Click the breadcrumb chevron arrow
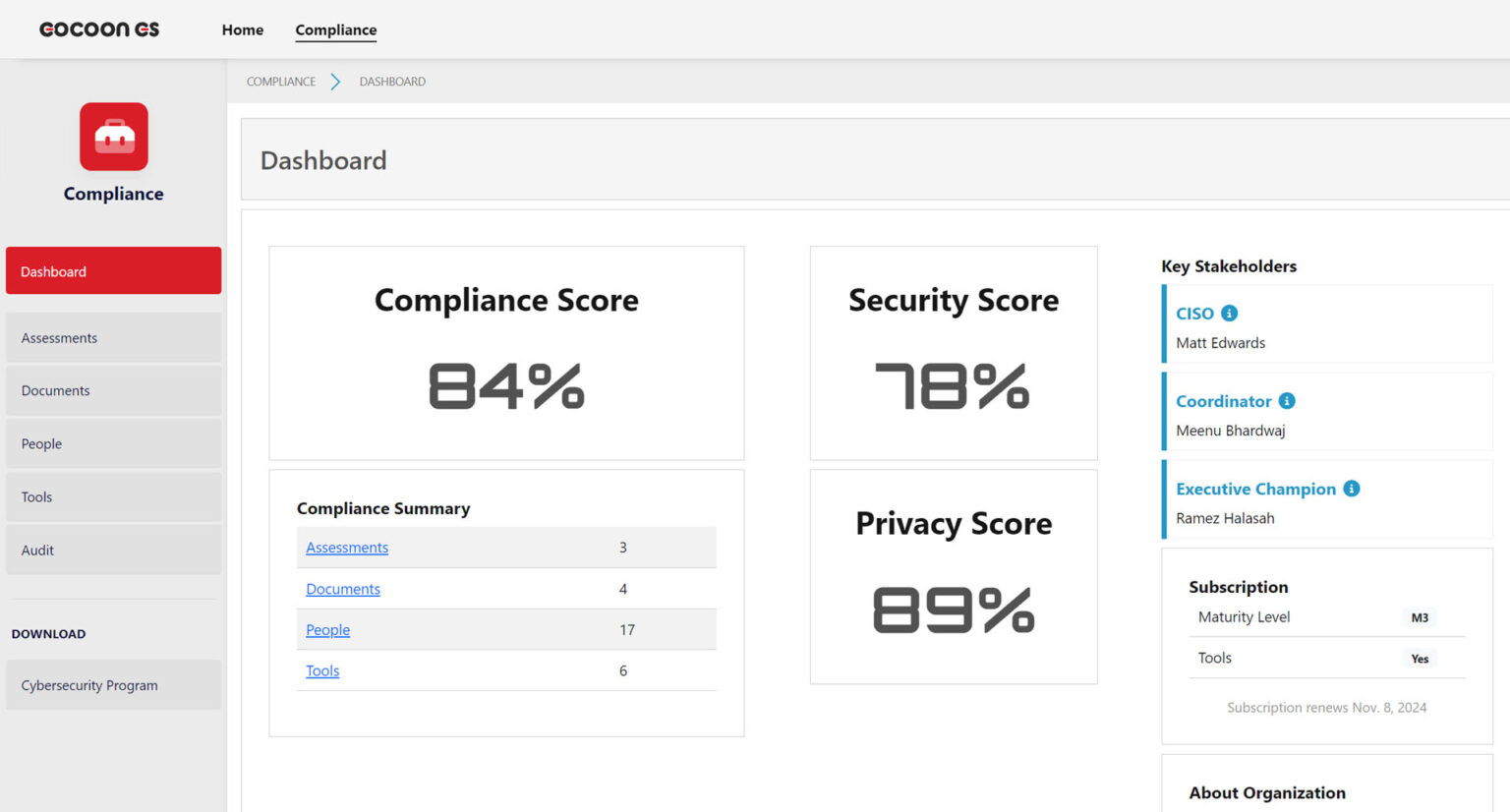Viewport: 1510px width, 812px height. (335, 82)
